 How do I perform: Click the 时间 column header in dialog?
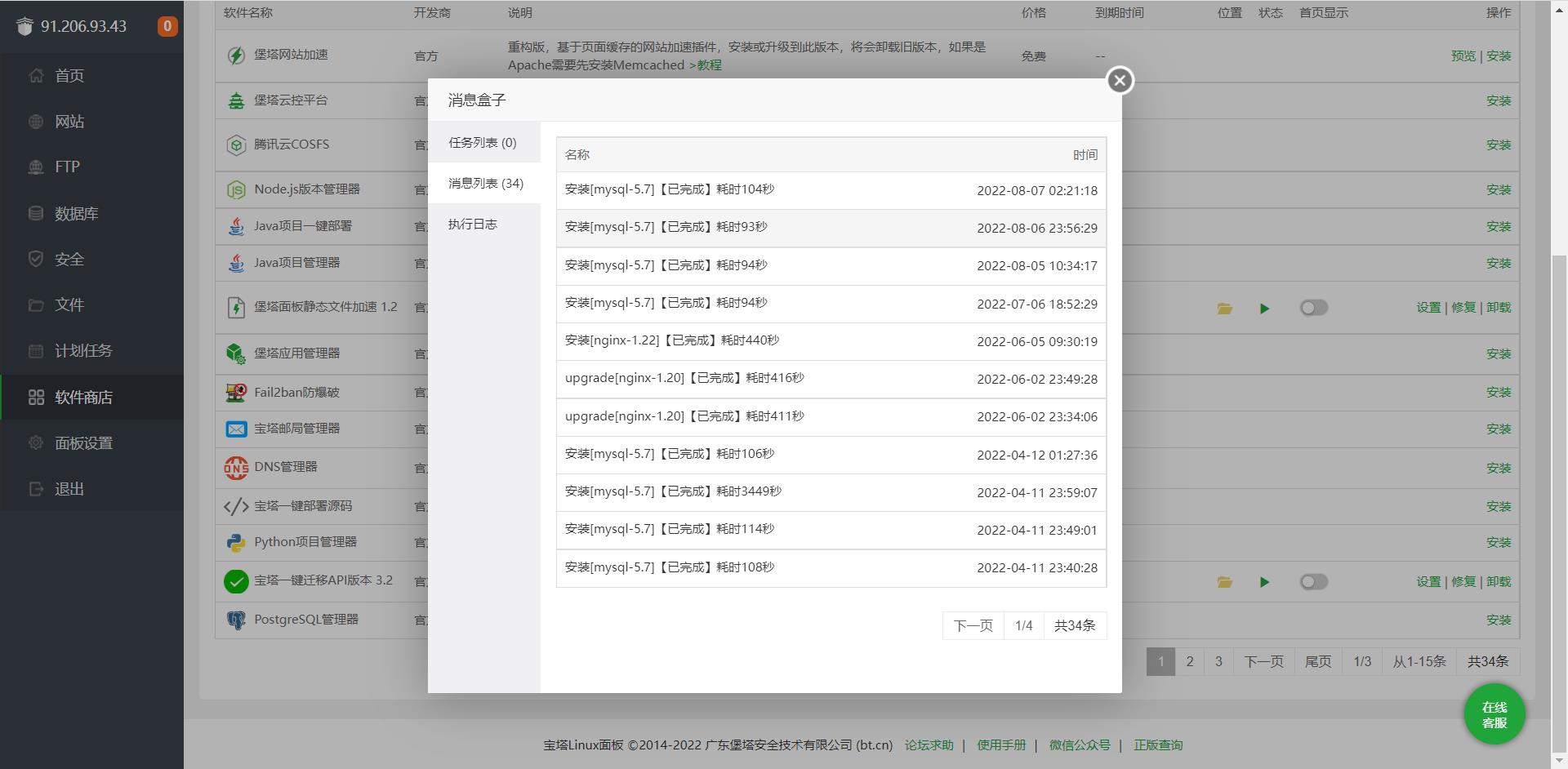point(1085,154)
